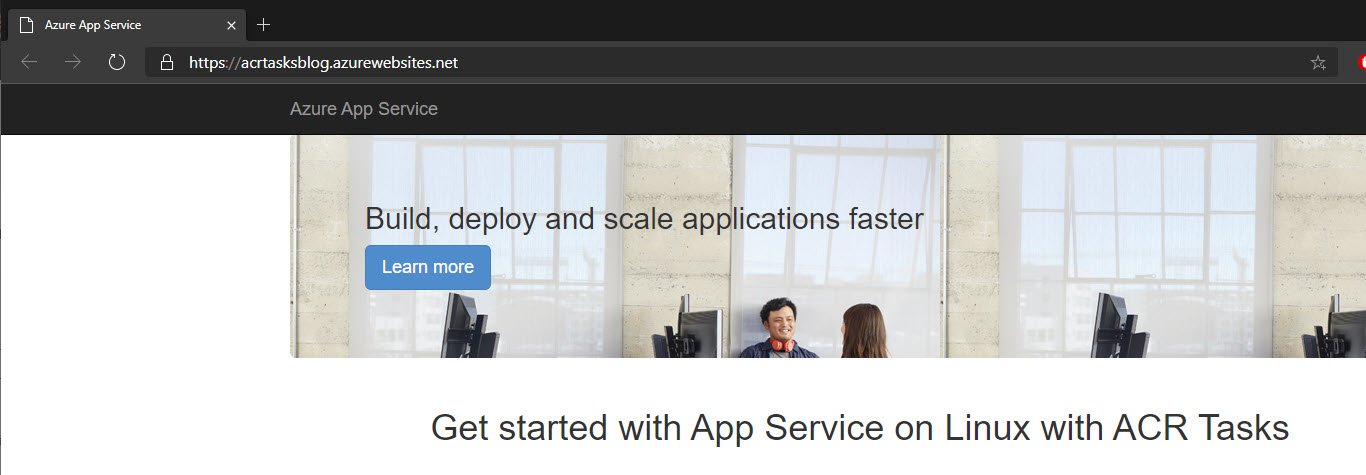This screenshot has width=1366, height=475.
Task: Close the Azure App Service tab
Action: 230,24
